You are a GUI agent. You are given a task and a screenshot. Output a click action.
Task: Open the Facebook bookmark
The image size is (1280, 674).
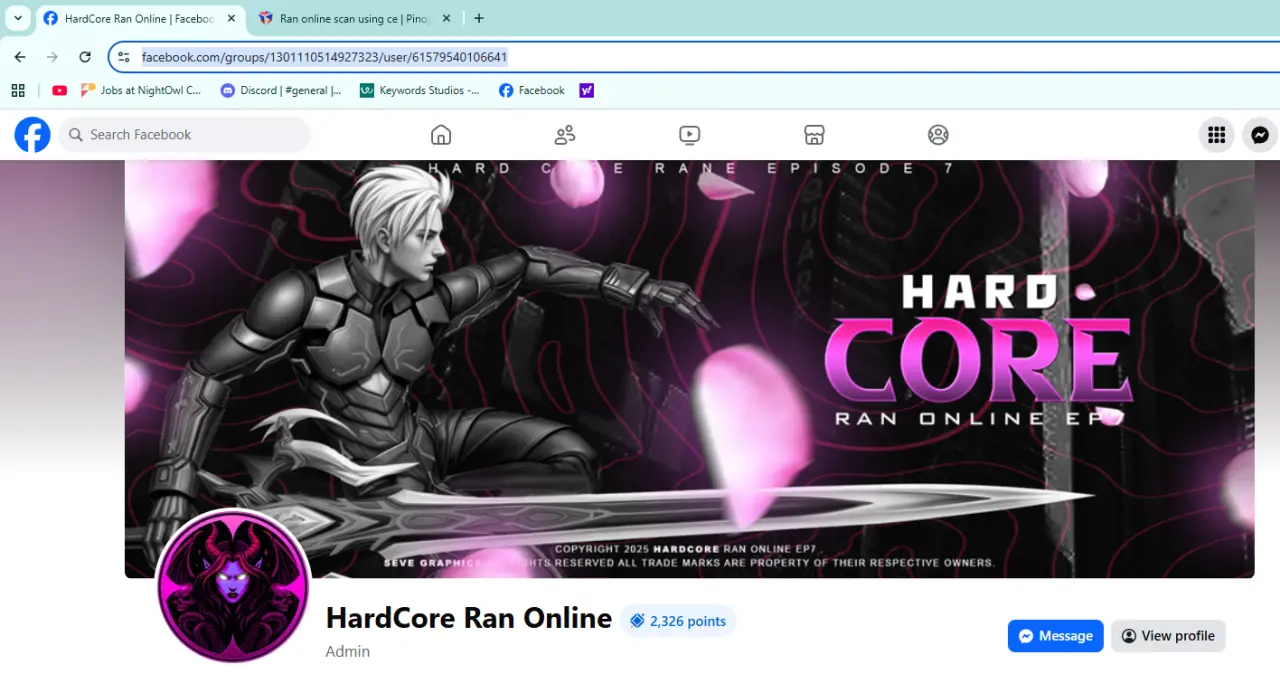(x=532, y=90)
